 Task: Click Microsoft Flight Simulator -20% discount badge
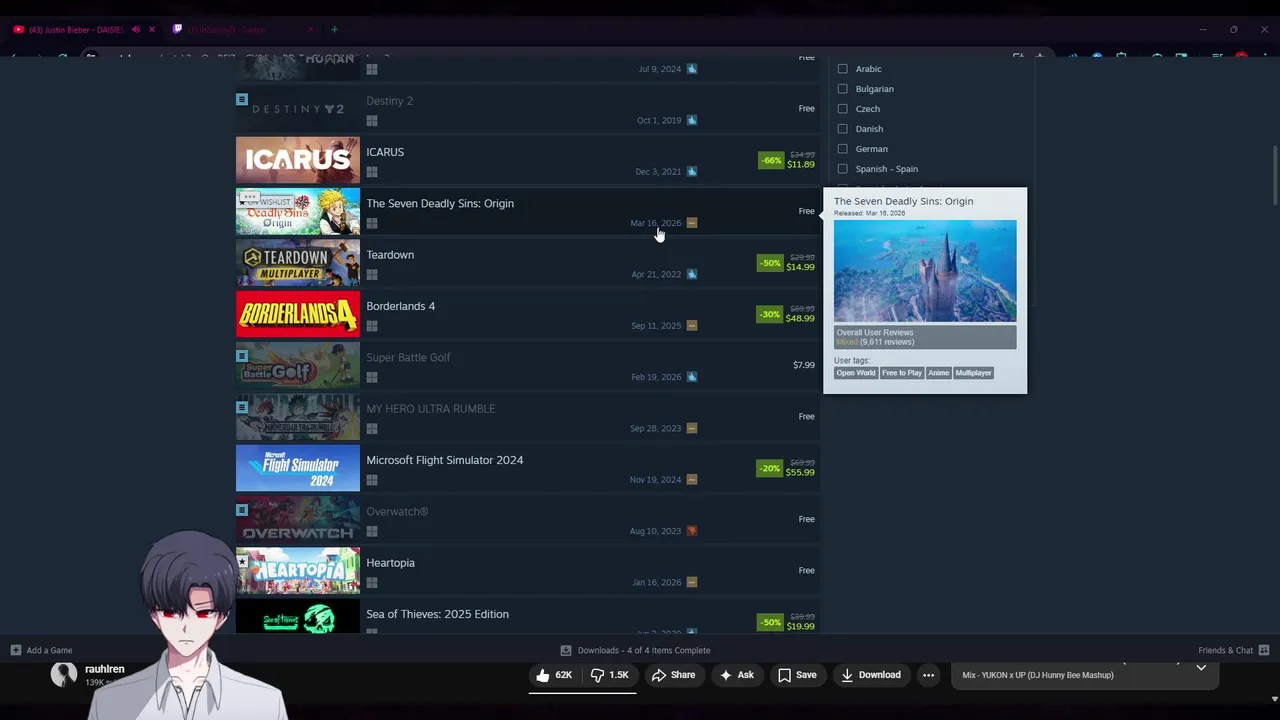(x=770, y=468)
